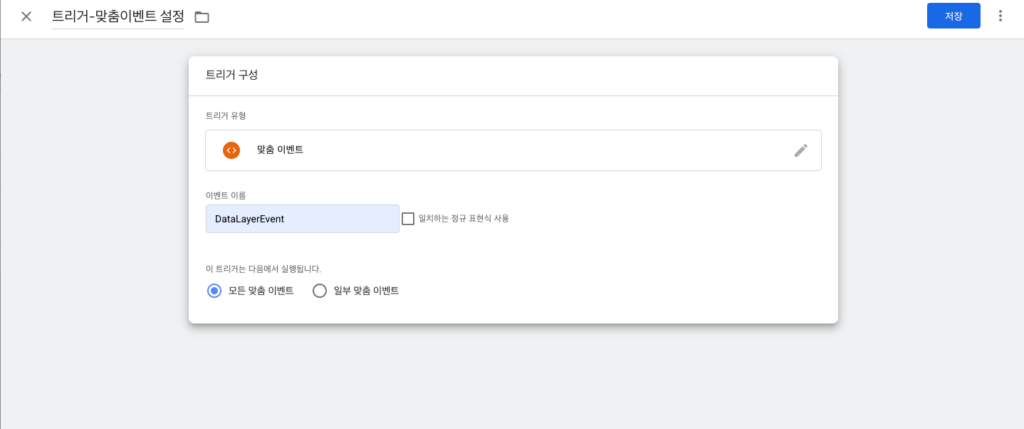The height and width of the screenshot is (429, 1024).
Task: Click the orange custom event code icon
Action: 231,150
